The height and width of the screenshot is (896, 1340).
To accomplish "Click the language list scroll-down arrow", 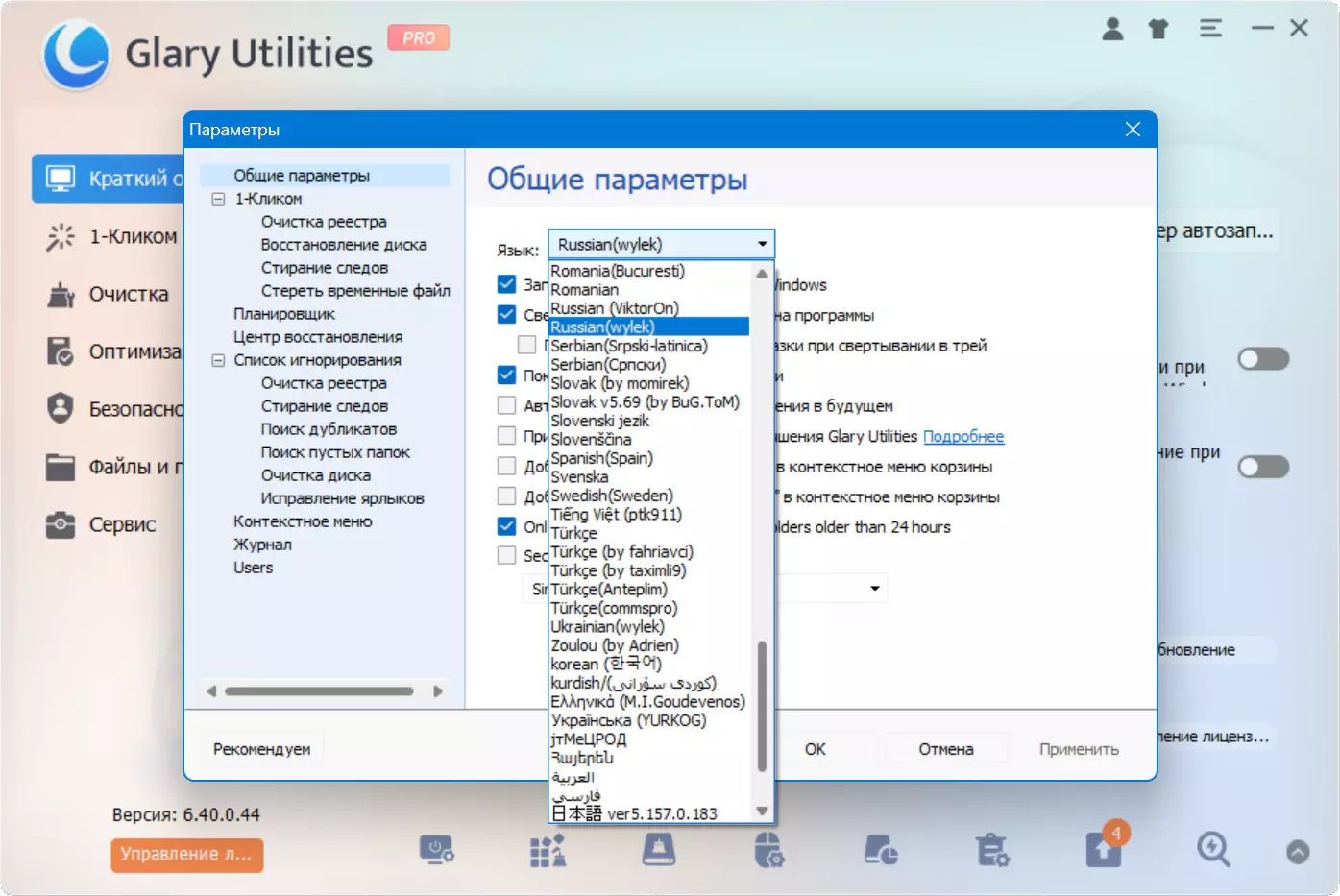I will pyautogui.click(x=762, y=811).
